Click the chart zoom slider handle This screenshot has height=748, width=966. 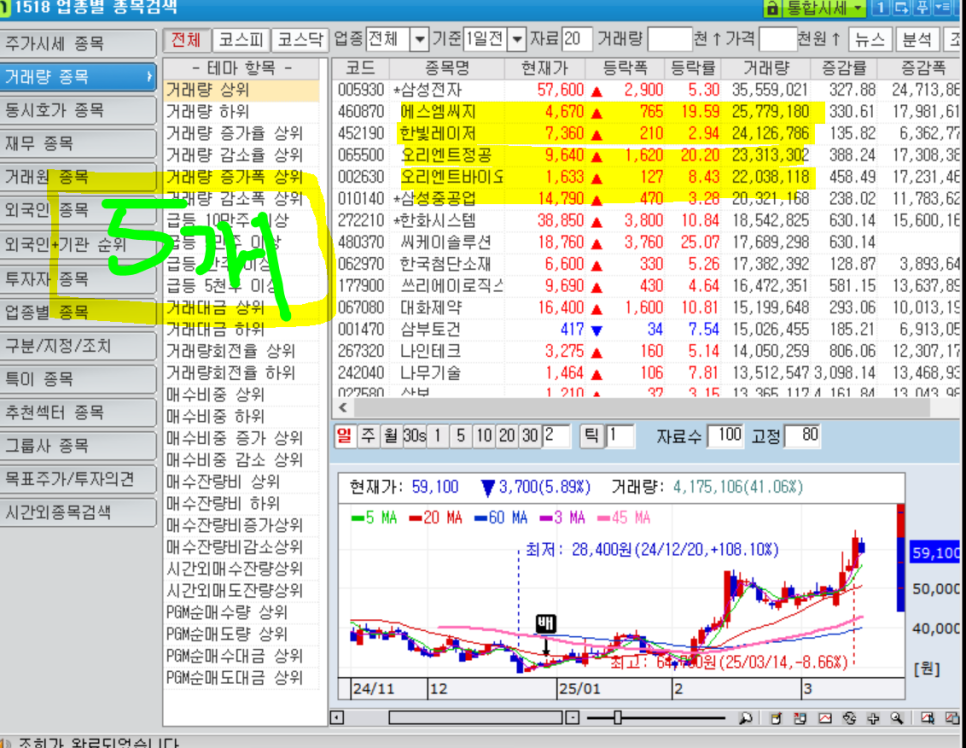(617, 718)
